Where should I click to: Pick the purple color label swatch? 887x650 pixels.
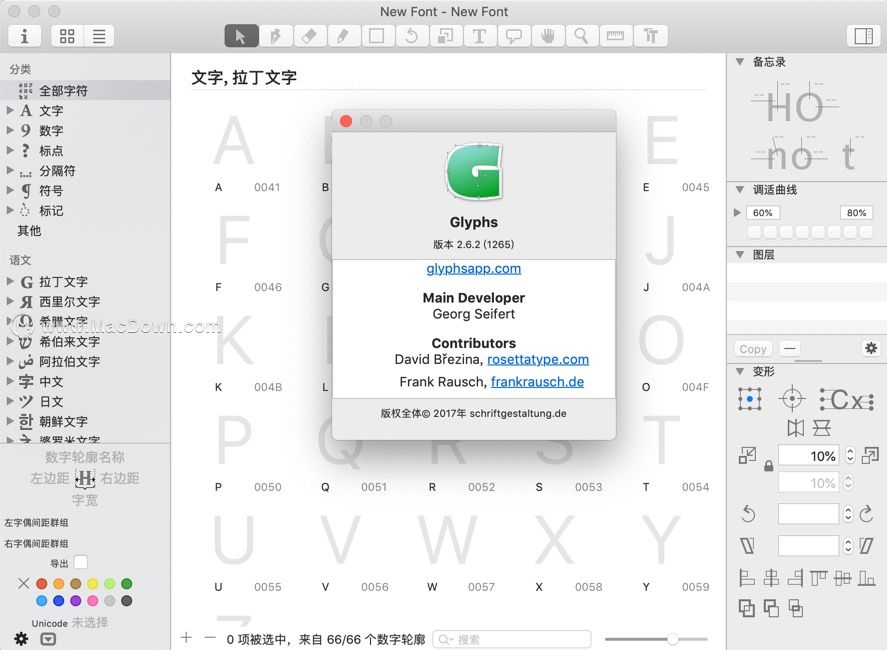[x=75, y=600]
